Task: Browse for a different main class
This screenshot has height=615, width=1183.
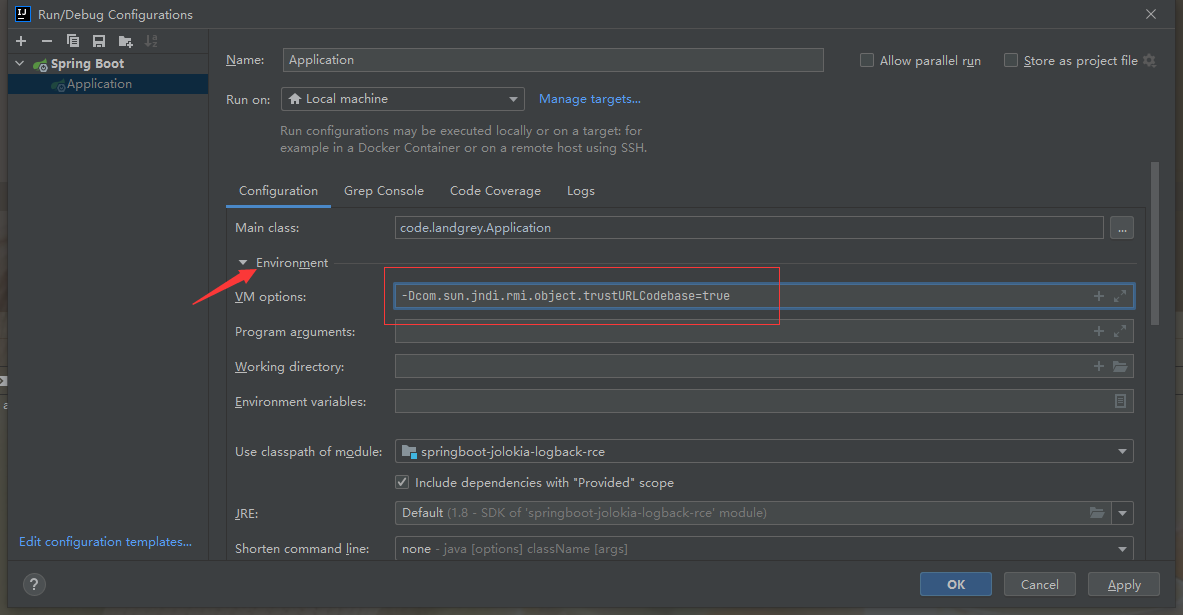Action: pos(1121,227)
